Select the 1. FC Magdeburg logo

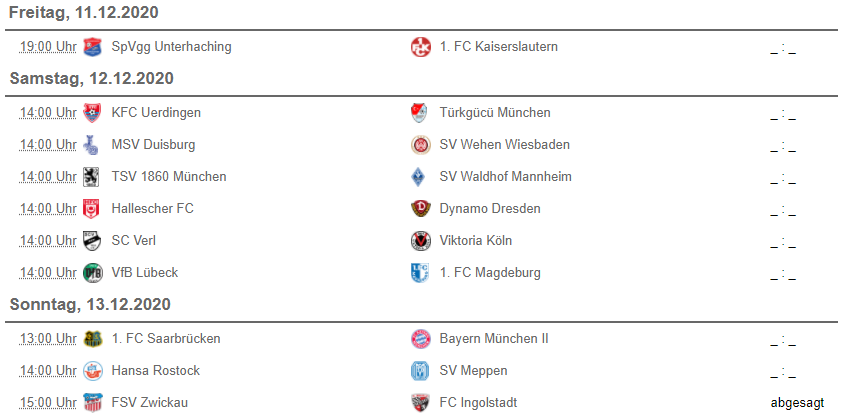click(420, 273)
